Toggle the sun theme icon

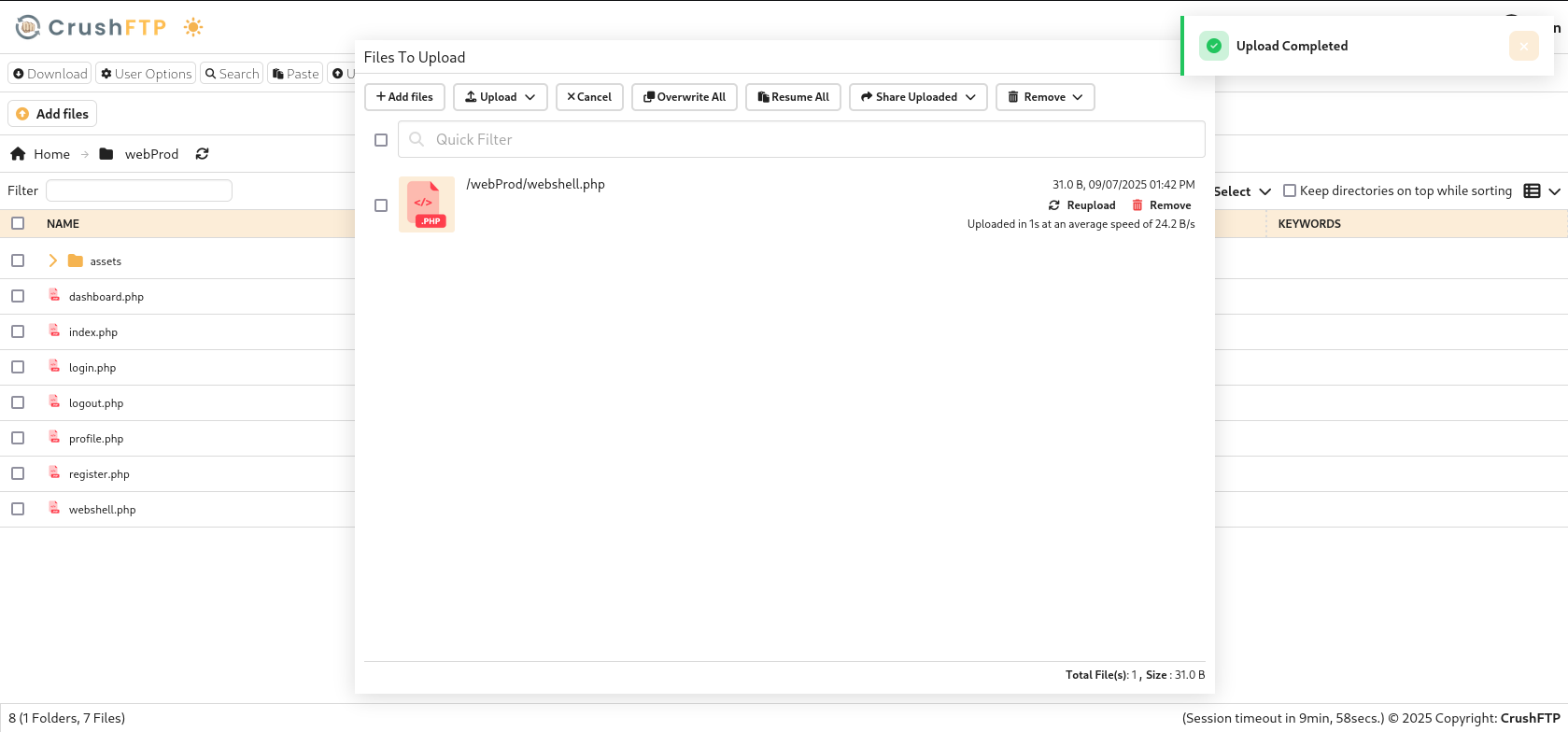193,27
